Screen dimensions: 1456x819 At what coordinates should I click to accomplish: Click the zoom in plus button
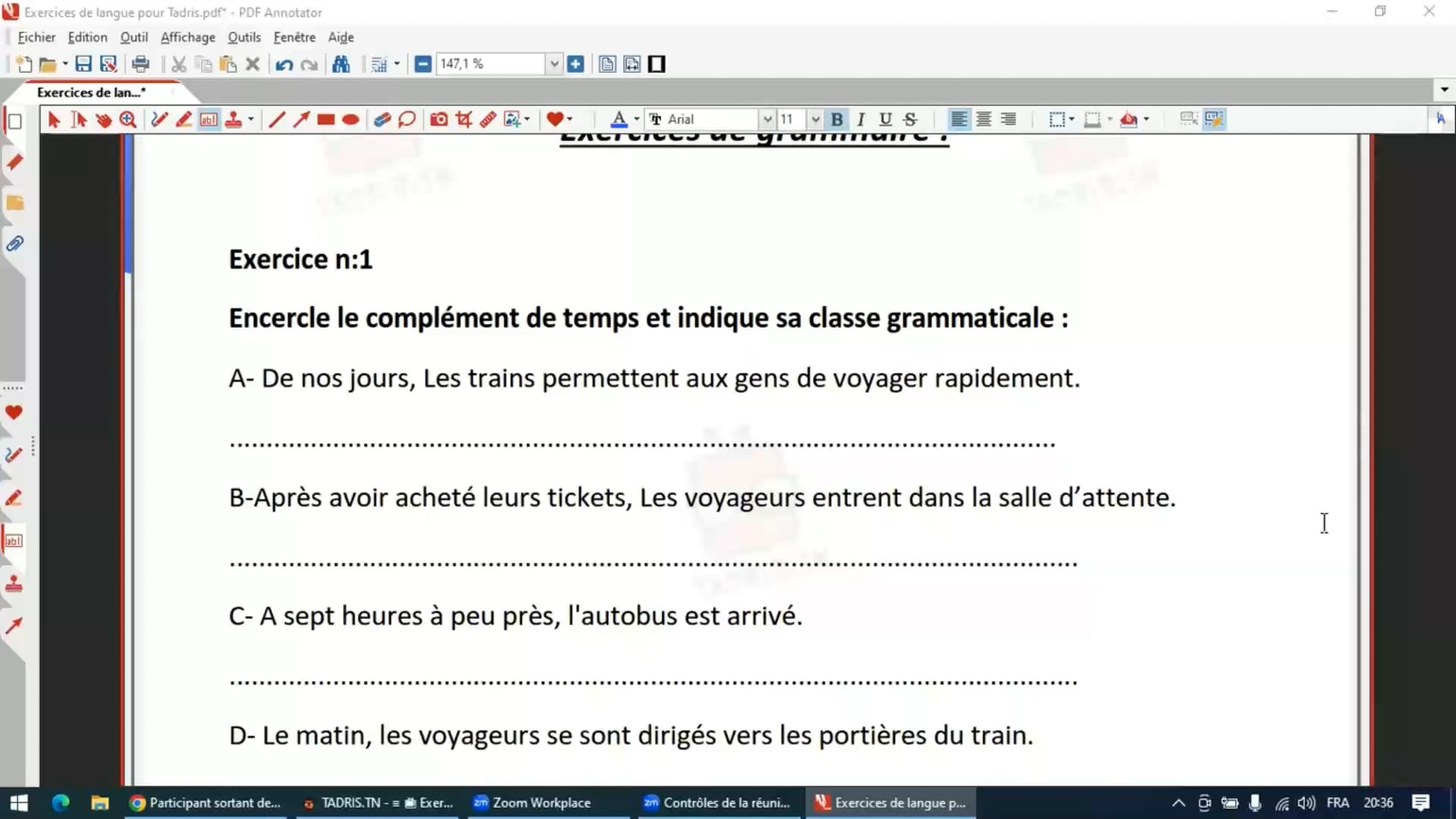point(576,64)
